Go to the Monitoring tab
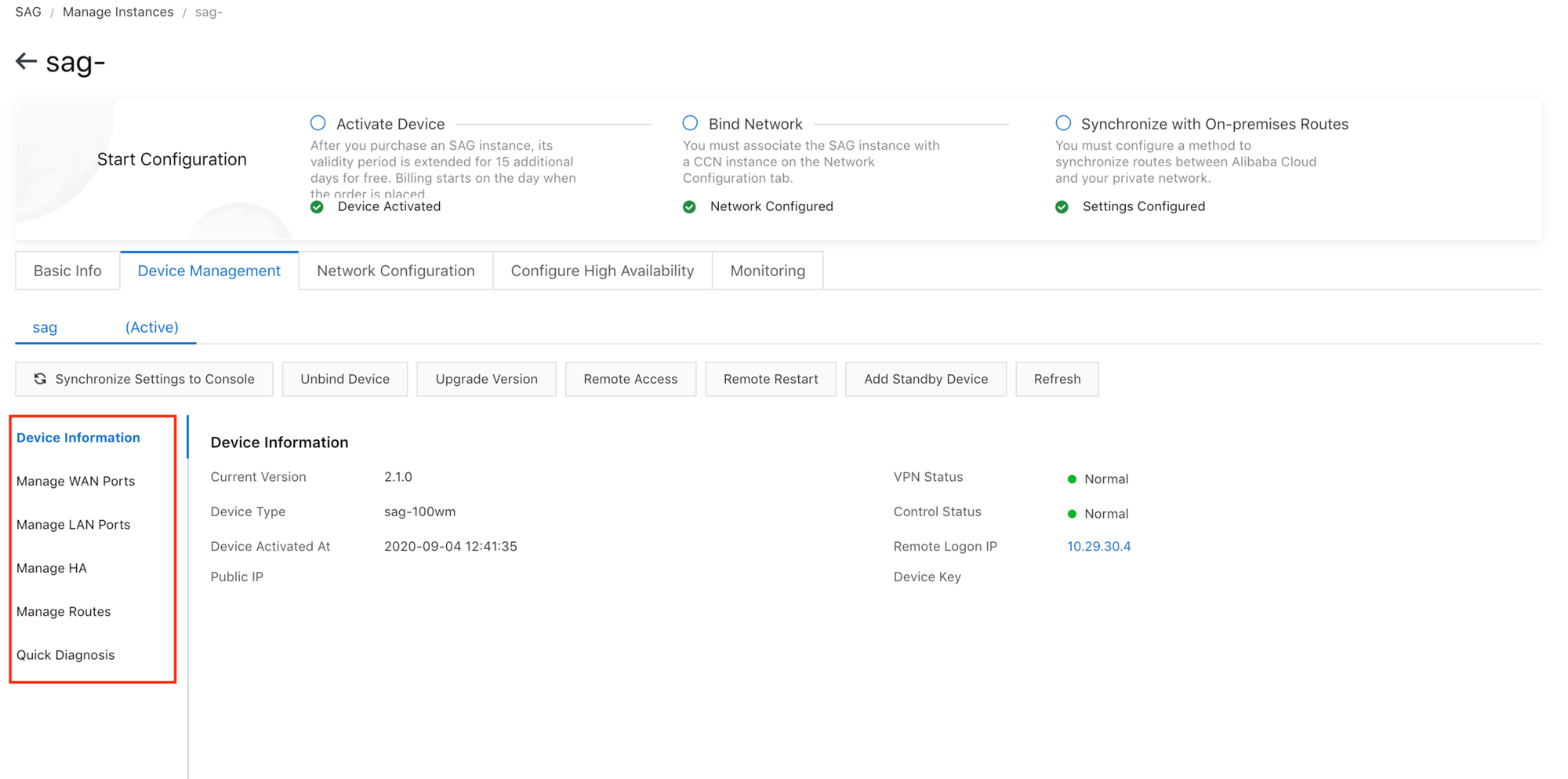 (767, 271)
